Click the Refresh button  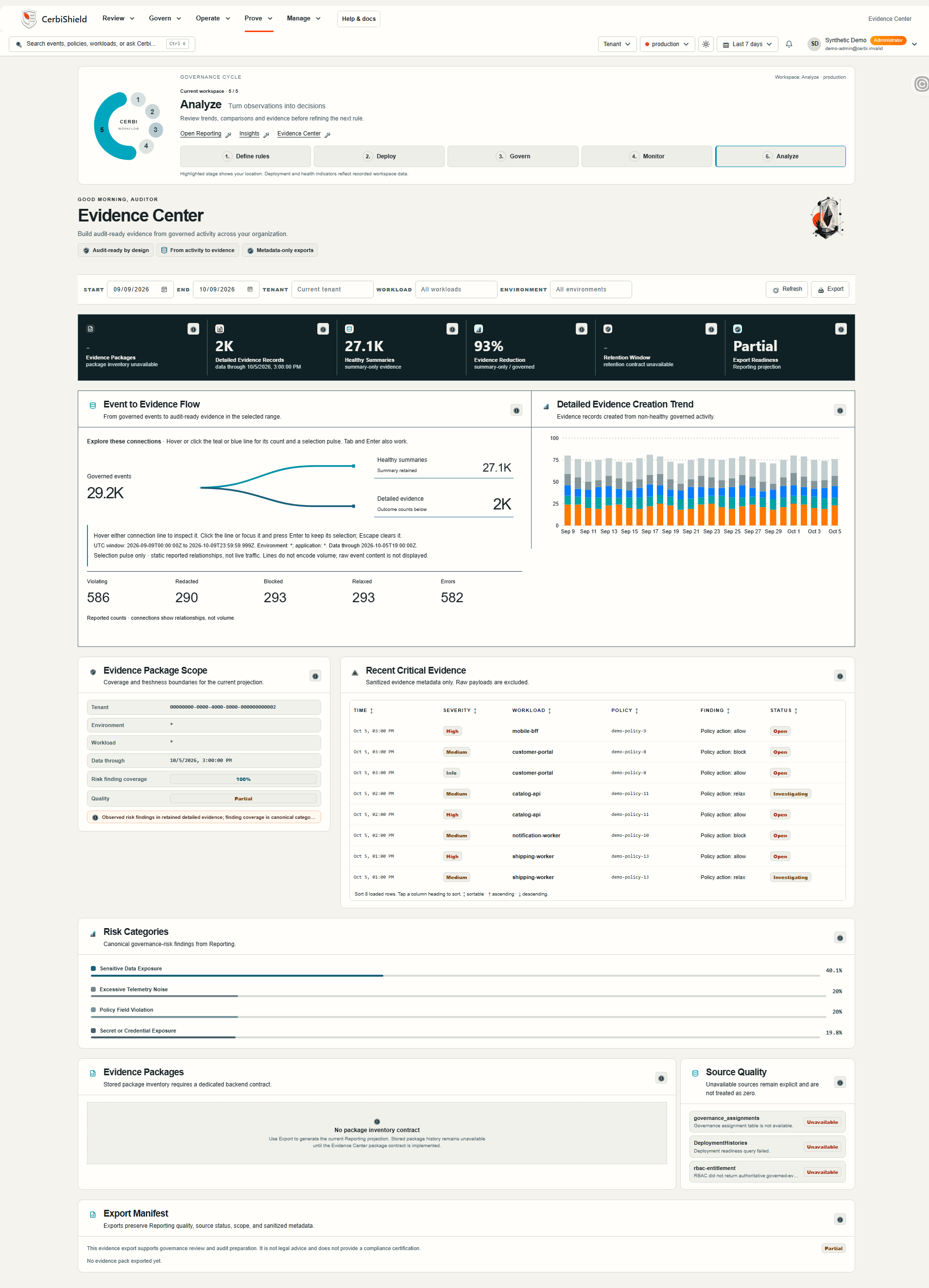click(x=786, y=289)
